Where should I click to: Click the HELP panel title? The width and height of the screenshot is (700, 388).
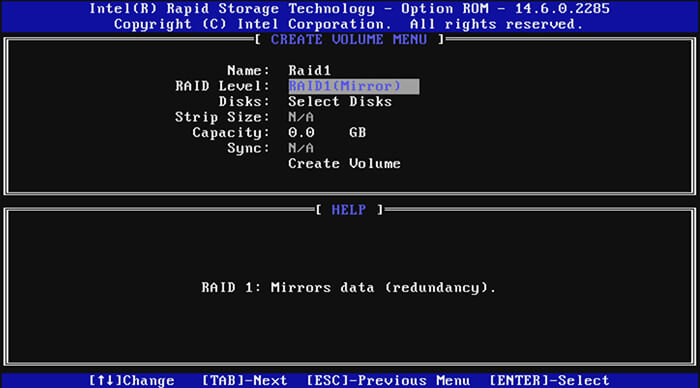coord(349,210)
